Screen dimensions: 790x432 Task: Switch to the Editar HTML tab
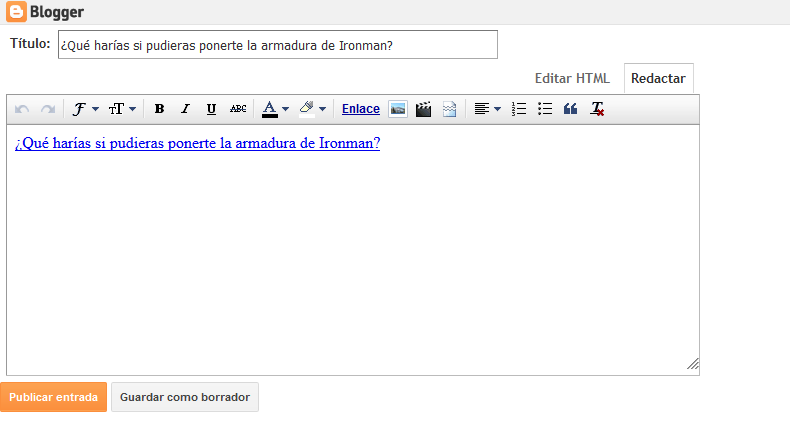click(x=572, y=79)
